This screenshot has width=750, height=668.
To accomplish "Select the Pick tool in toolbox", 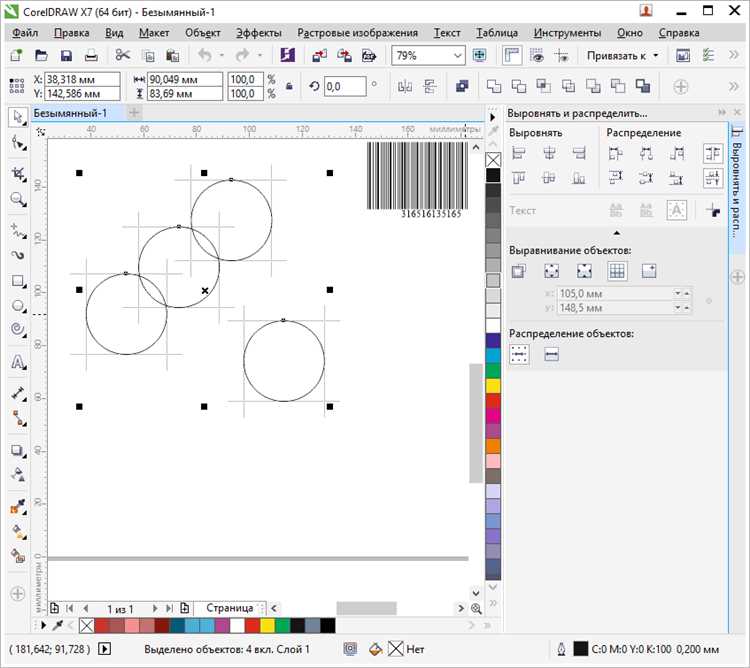I will [x=18, y=118].
